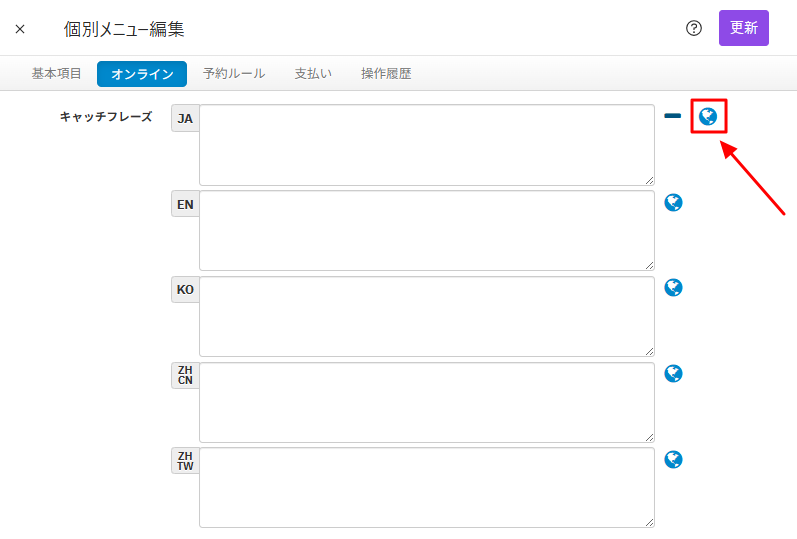Select the オンライン tab
797x539 pixels.
[142, 74]
